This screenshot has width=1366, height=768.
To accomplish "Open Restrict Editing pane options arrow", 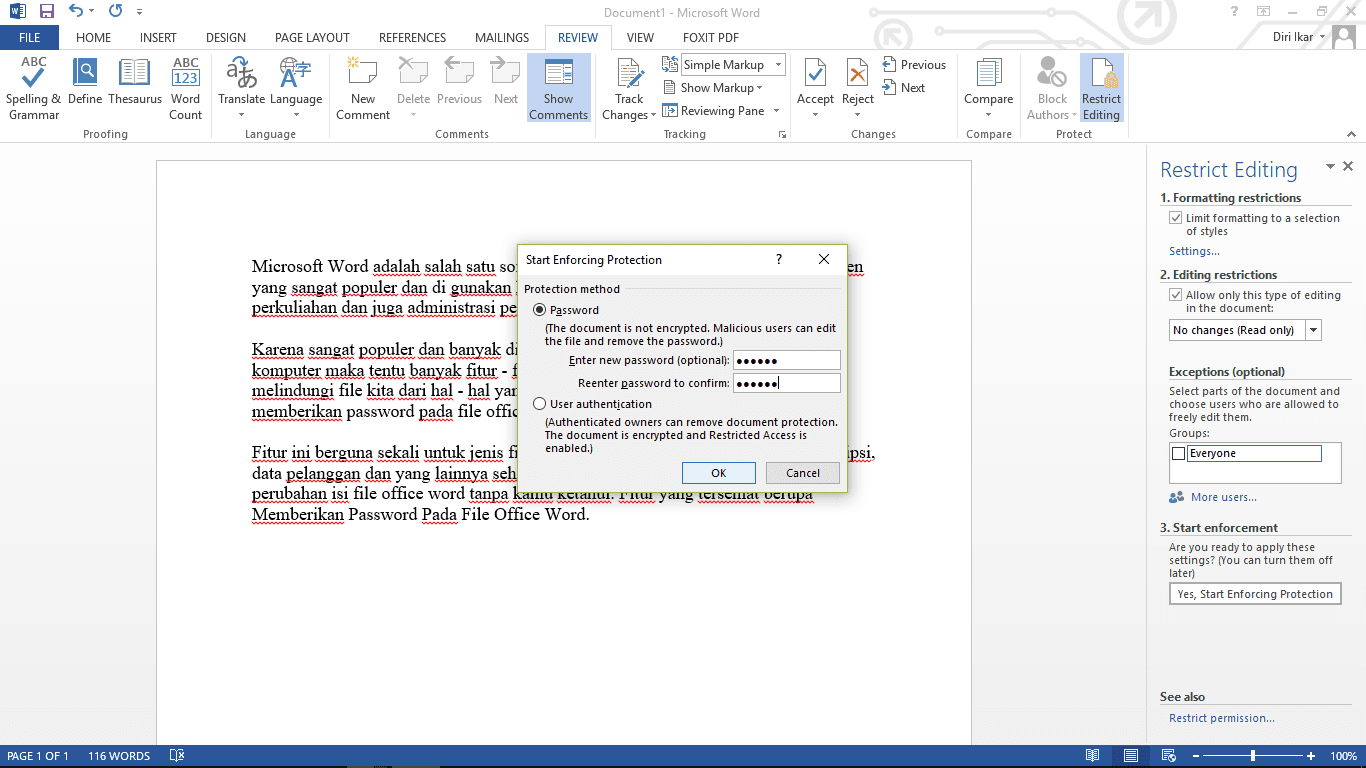I will click(1330, 167).
